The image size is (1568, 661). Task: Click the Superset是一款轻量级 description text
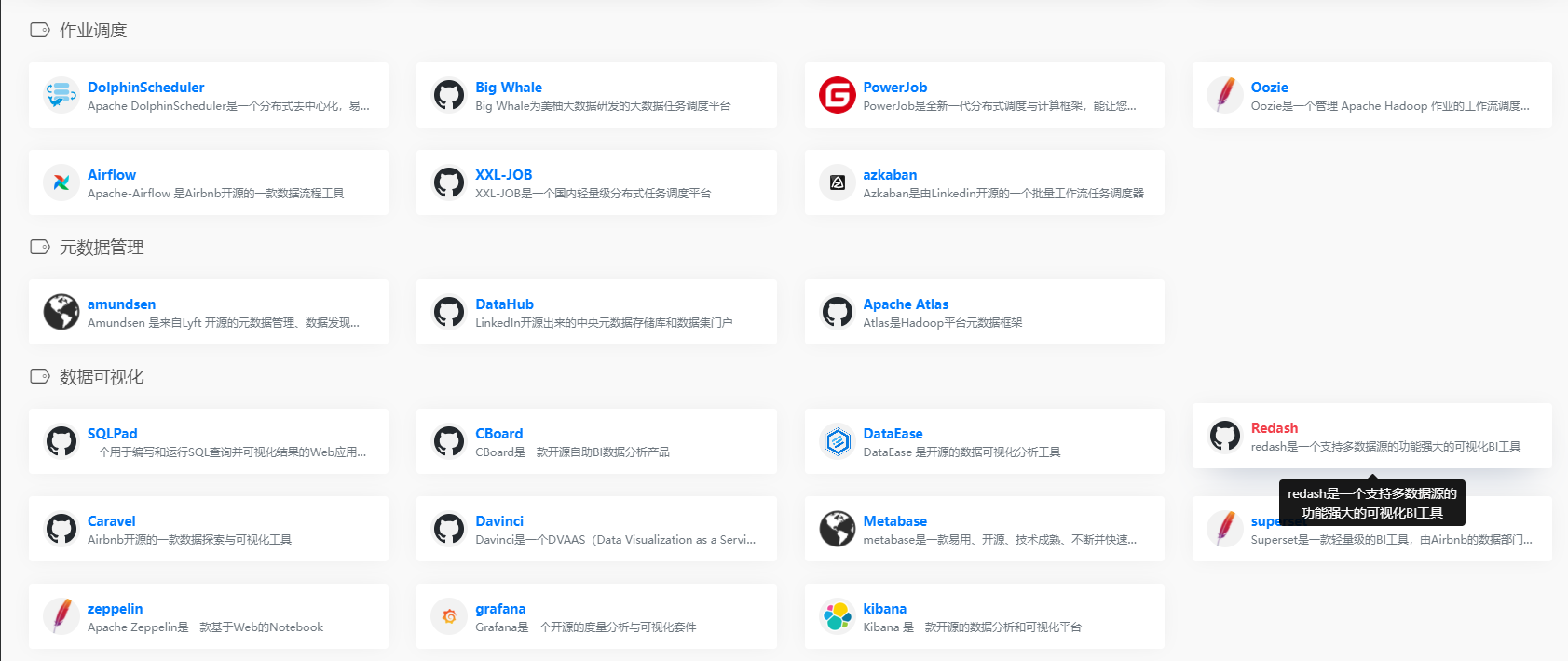click(1391, 540)
